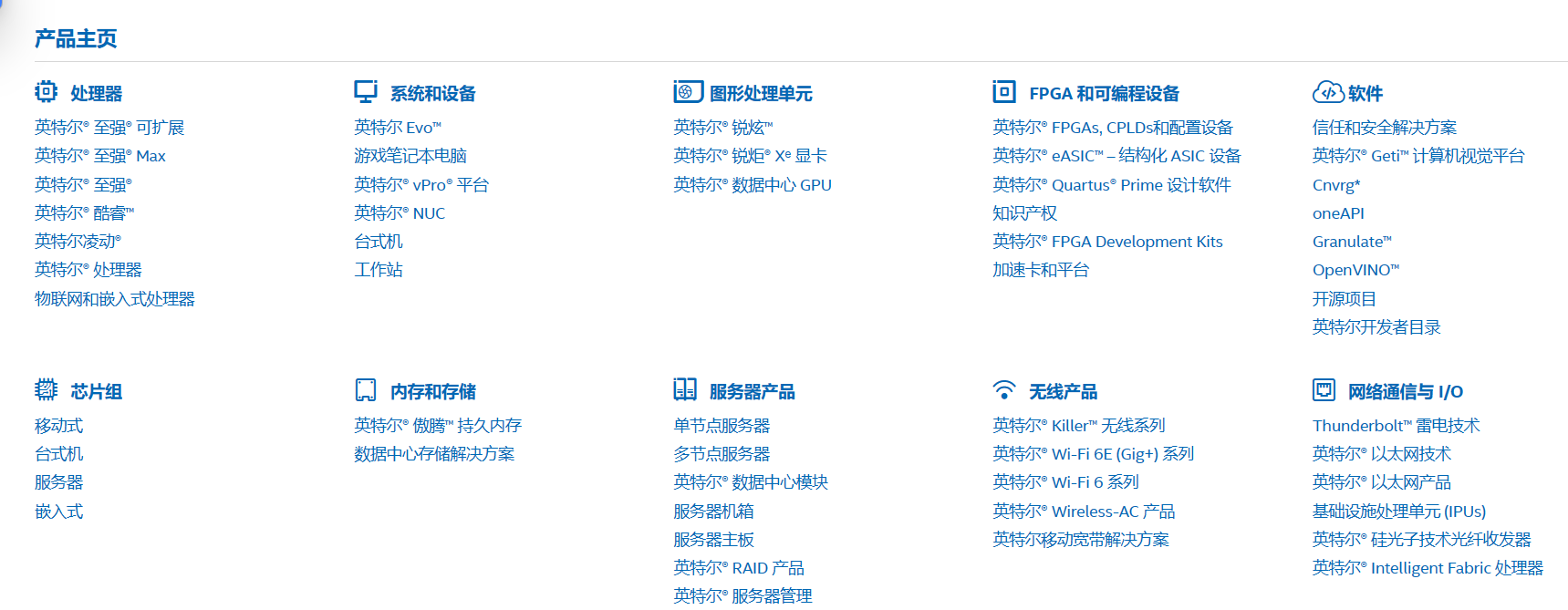Select the 英特尔® NUC link
The image size is (1568, 610).
coord(400,212)
